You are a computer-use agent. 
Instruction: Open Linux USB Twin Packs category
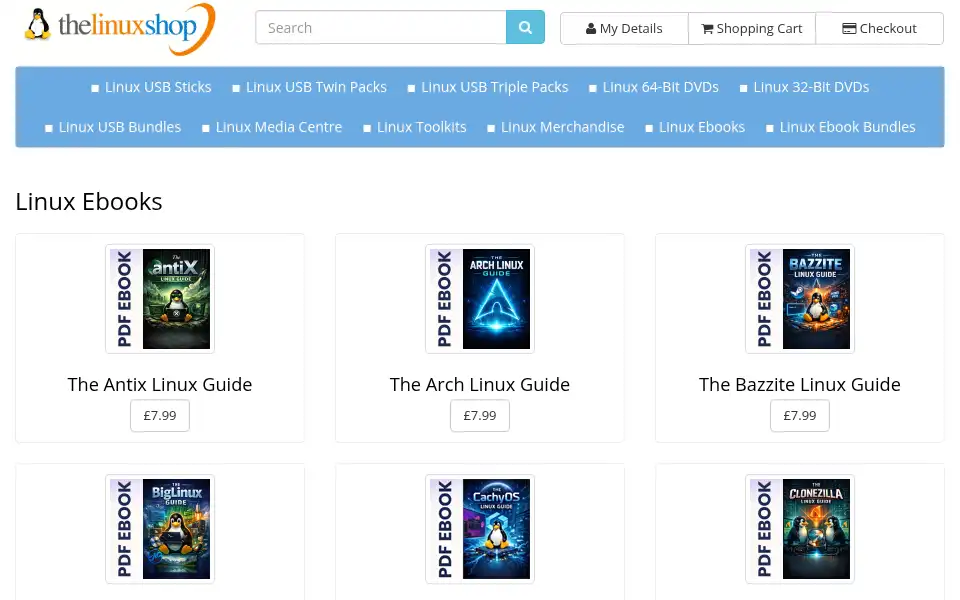coord(316,87)
